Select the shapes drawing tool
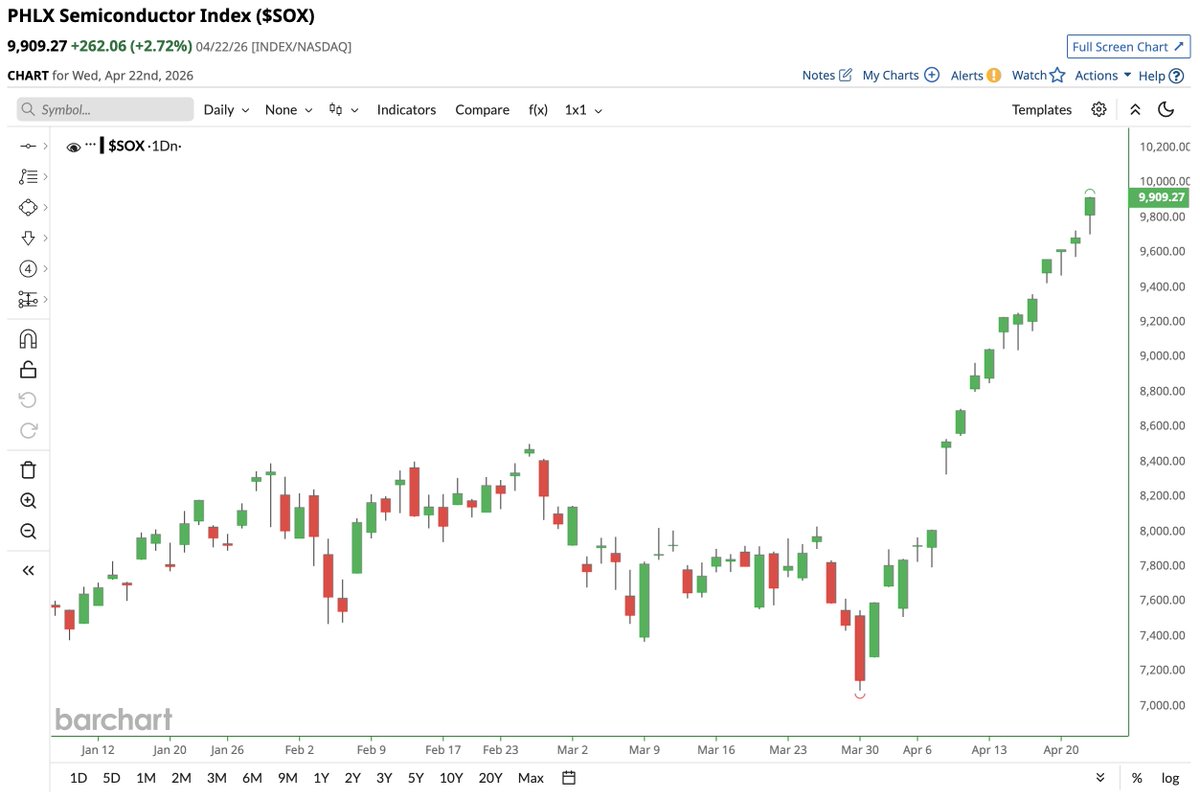1200x799 pixels. click(28, 207)
